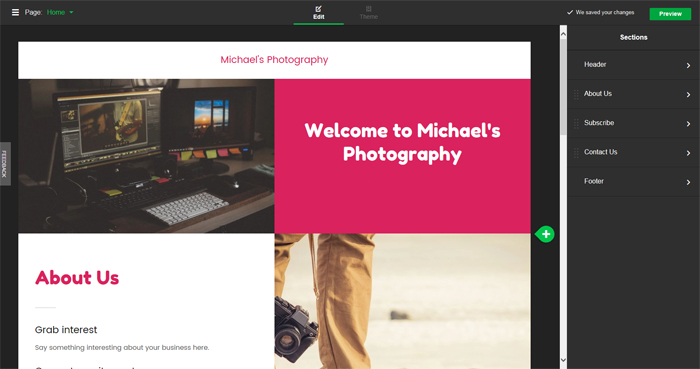Viewport: 700px width, 369px height.
Task: Expand the Header chevron arrow
Action: [688, 66]
